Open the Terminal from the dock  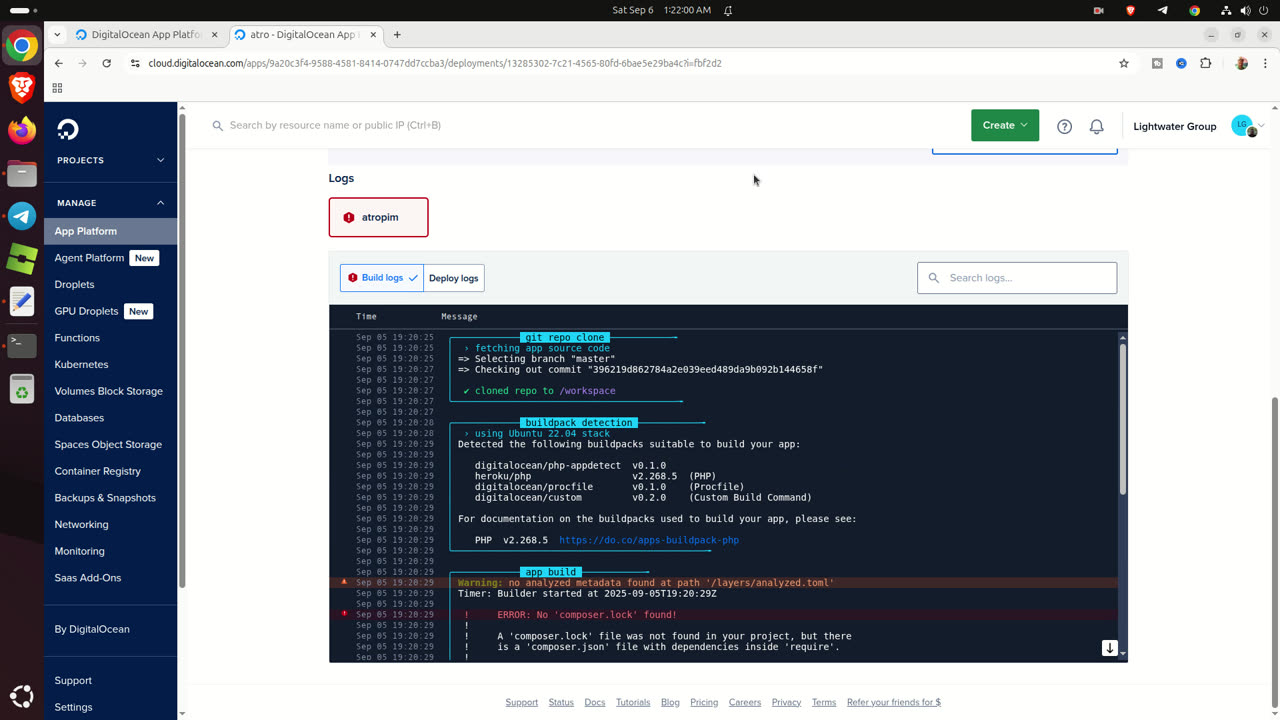click(22, 345)
